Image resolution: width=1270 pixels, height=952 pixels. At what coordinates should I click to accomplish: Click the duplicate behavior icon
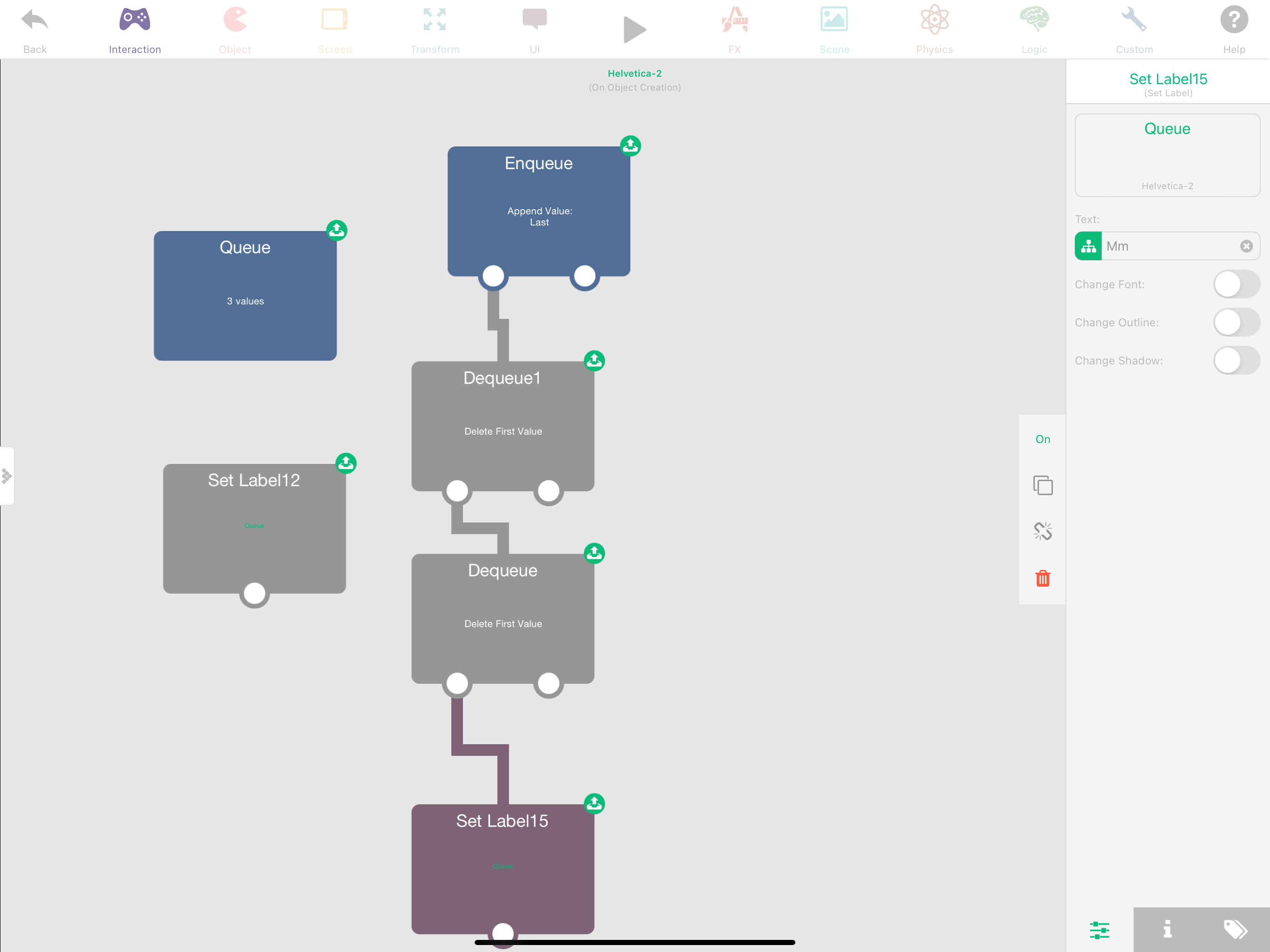point(1043,485)
